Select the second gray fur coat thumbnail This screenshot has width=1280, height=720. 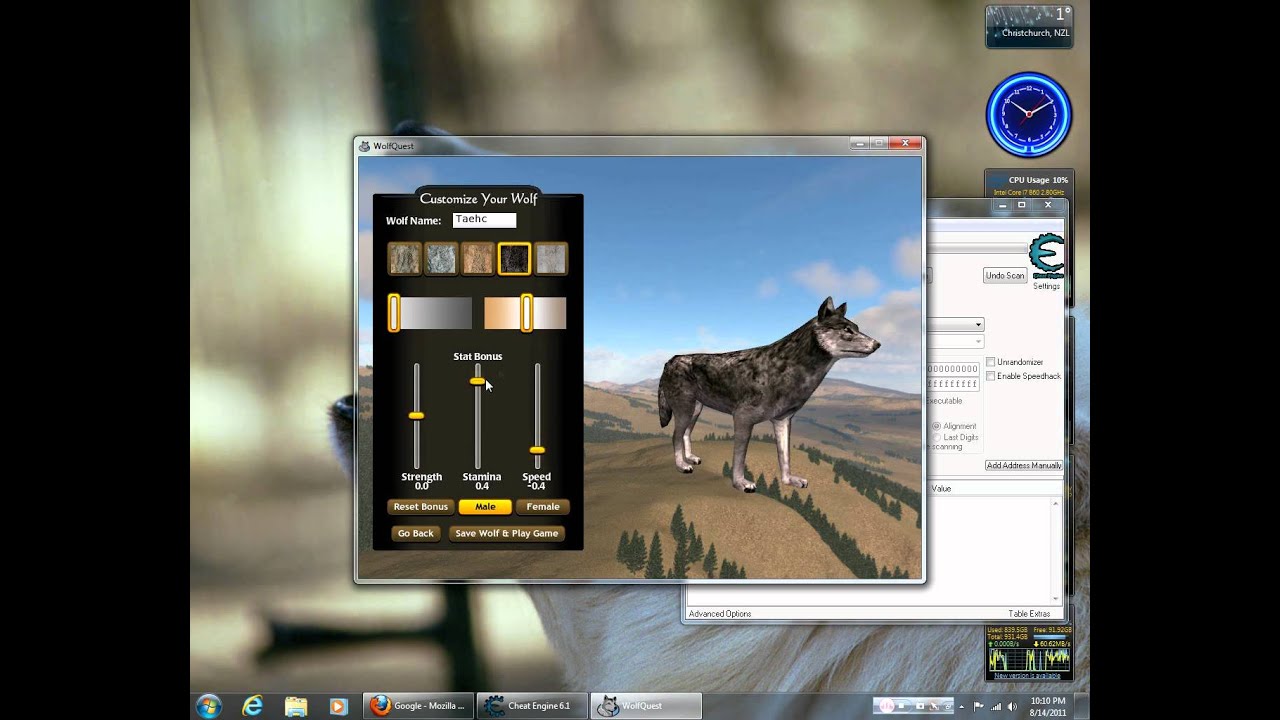click(x=441, y=259)
